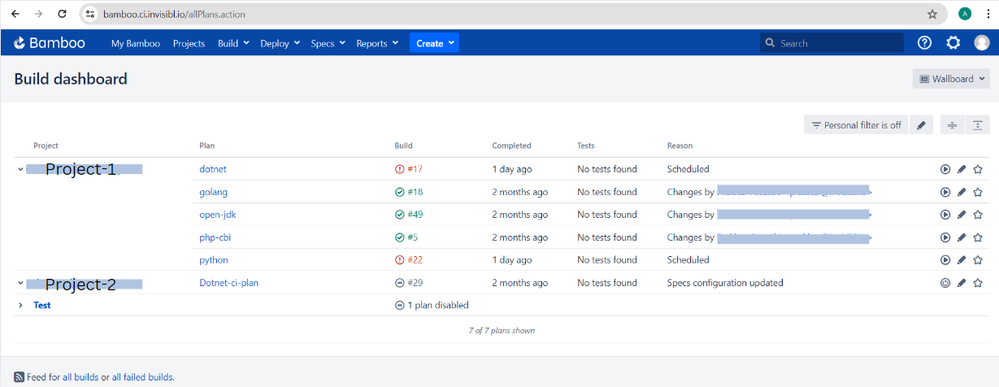The width and height of the screenshot is (999, 387).
Task: Open the Specs menu
Action: coord(328,43)
